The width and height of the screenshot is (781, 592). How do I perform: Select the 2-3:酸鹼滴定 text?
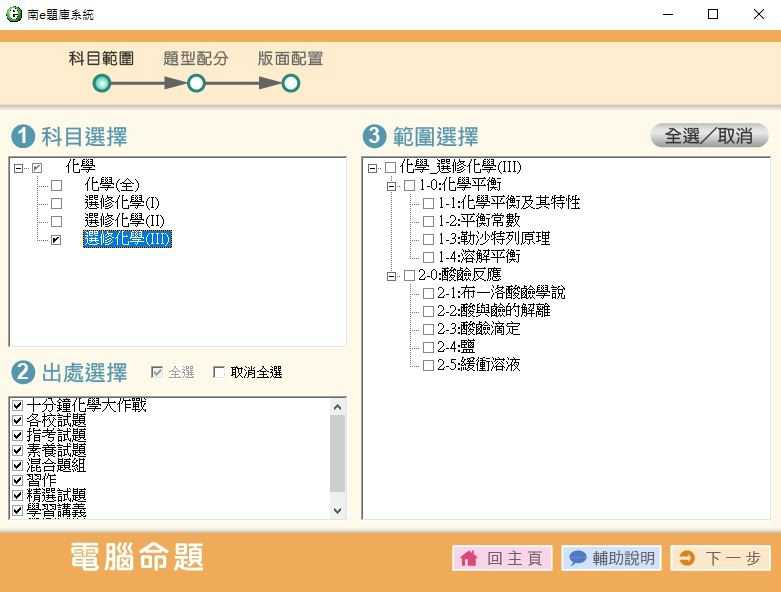pos(479,329)
